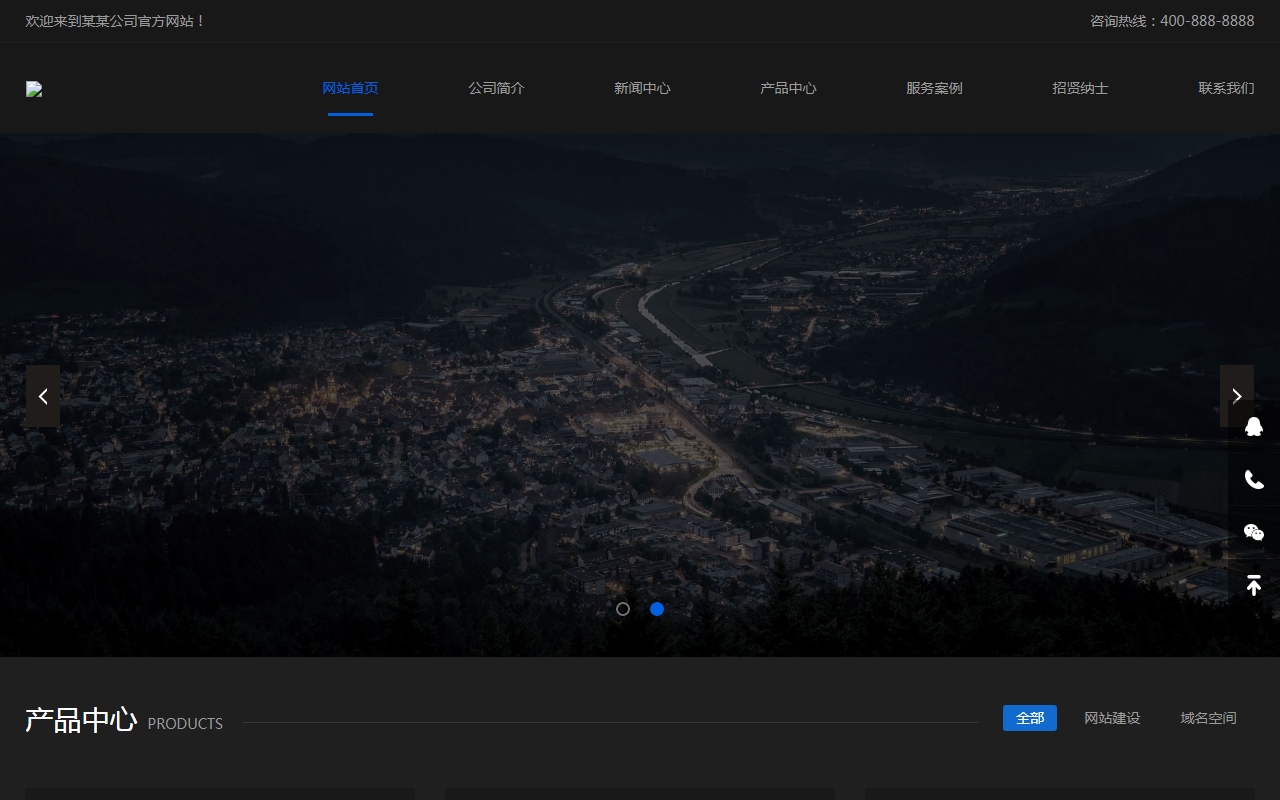Select the 全部 product filter tab
1280x800 pixels.
tap(1030, 718)
